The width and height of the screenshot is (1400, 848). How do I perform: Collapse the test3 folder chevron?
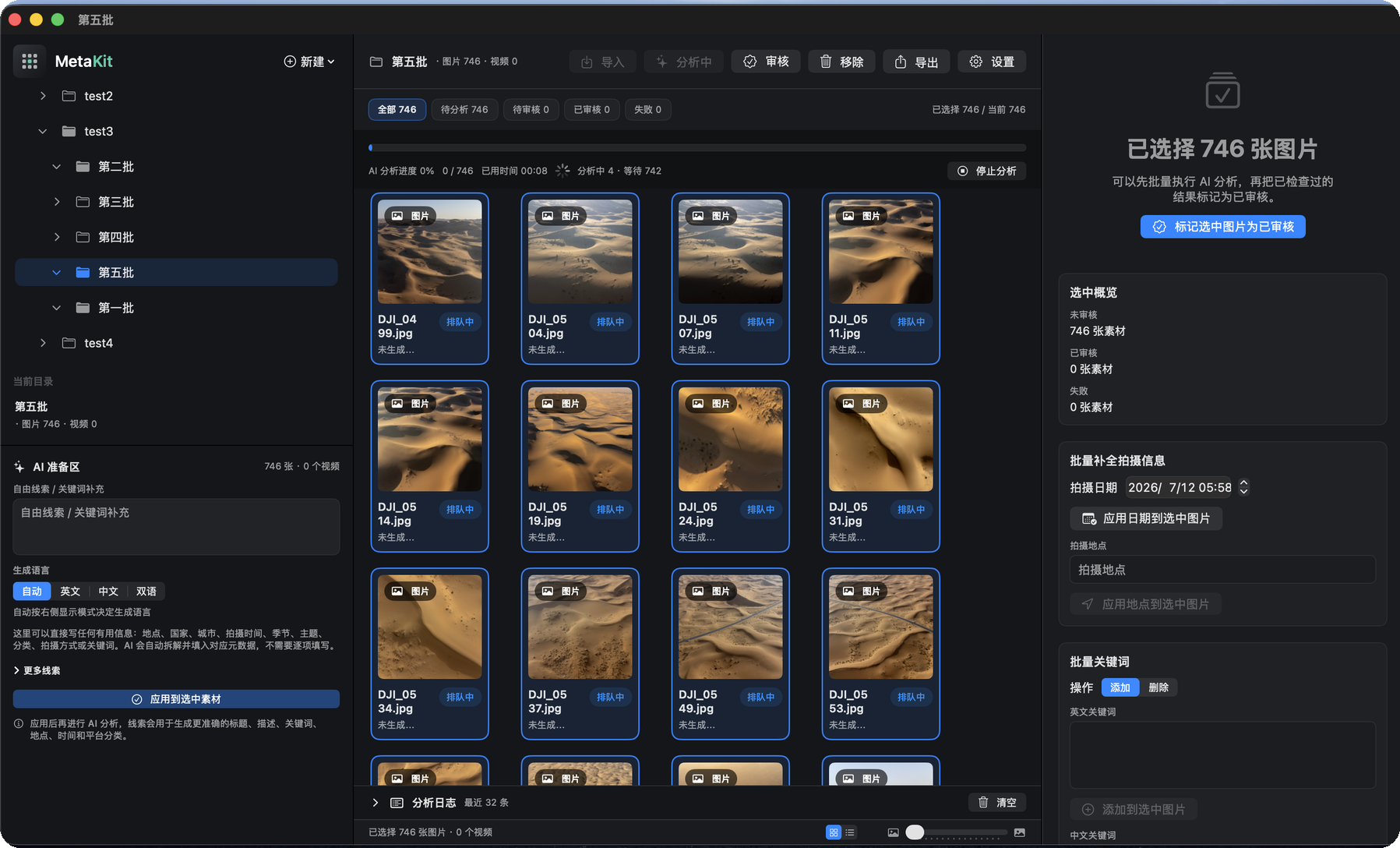tap(43, 131)
